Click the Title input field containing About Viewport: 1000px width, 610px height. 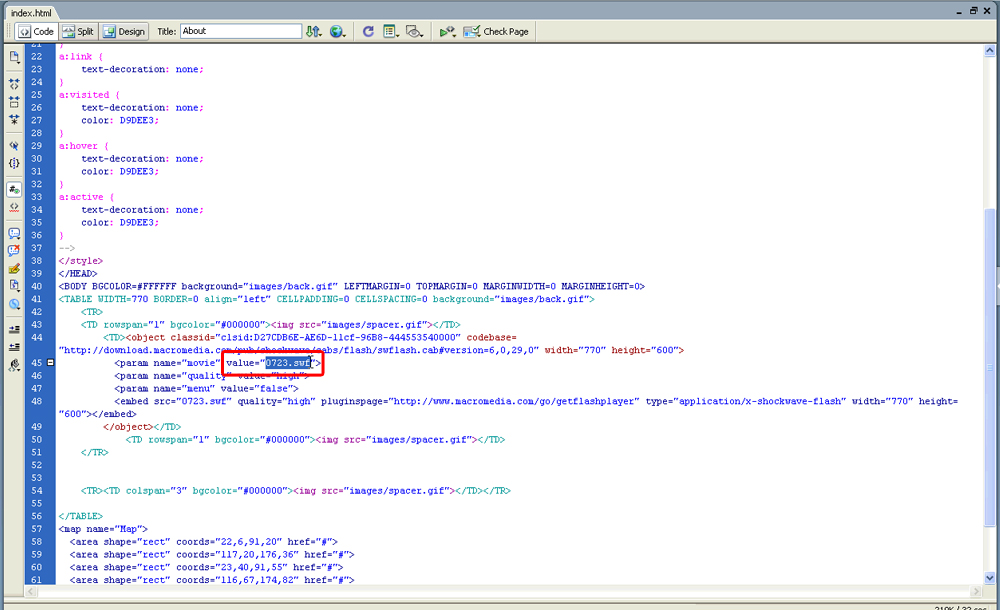tap(240, 31)
